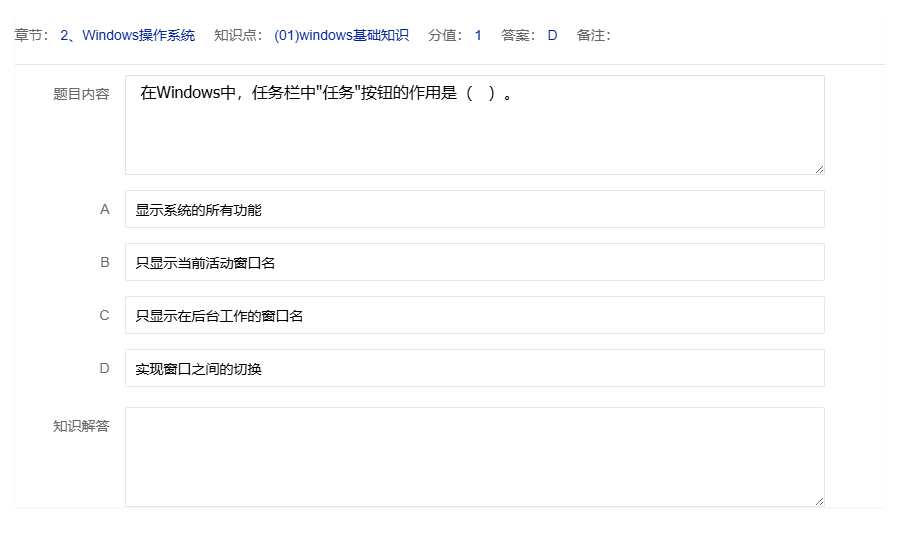898x536 pixels.
Task: Click option C field "只显示在后台工作的窗口名"
Action: click(474, 316)
